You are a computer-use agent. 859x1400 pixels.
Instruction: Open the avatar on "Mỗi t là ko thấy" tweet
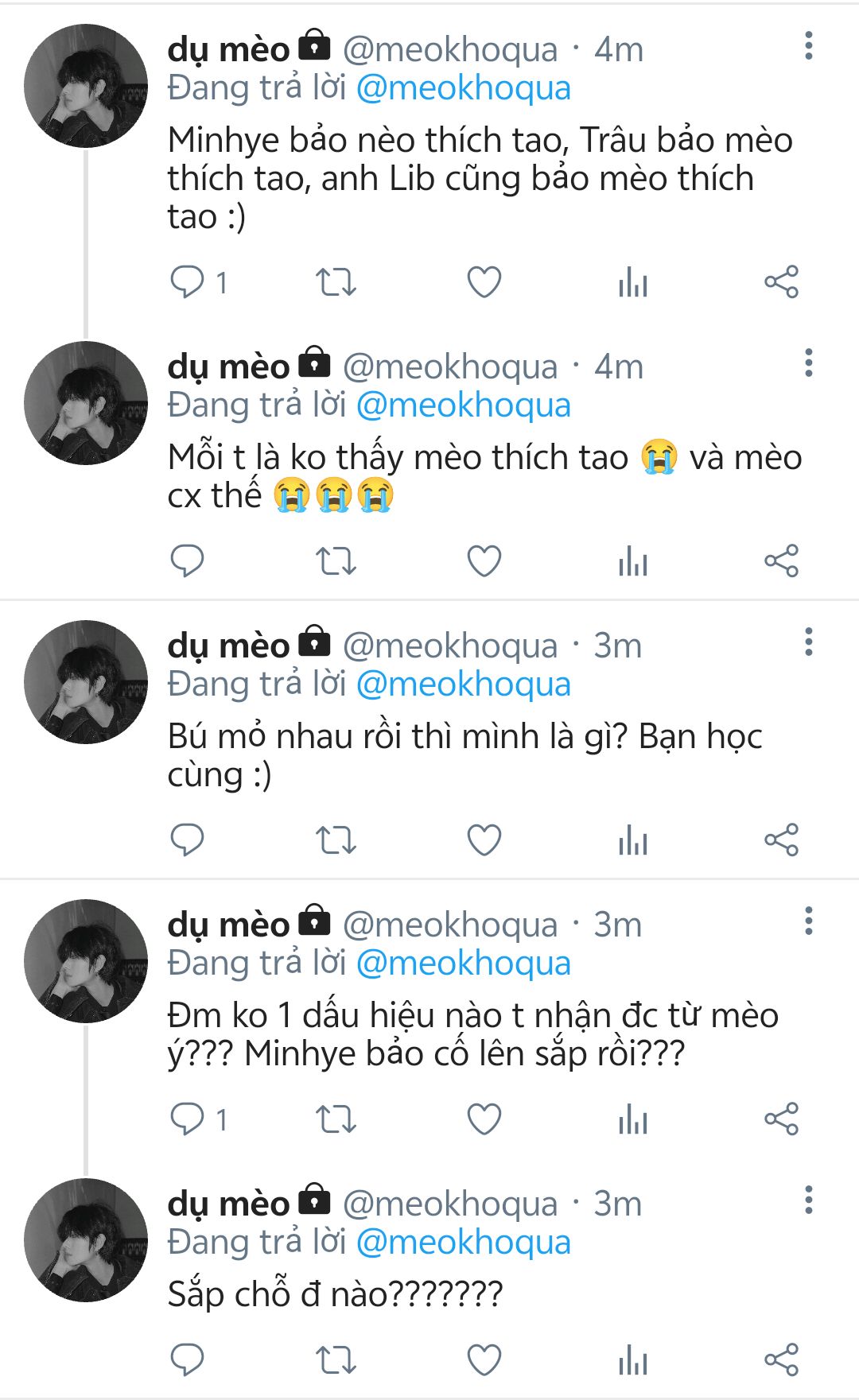(86, 403)
